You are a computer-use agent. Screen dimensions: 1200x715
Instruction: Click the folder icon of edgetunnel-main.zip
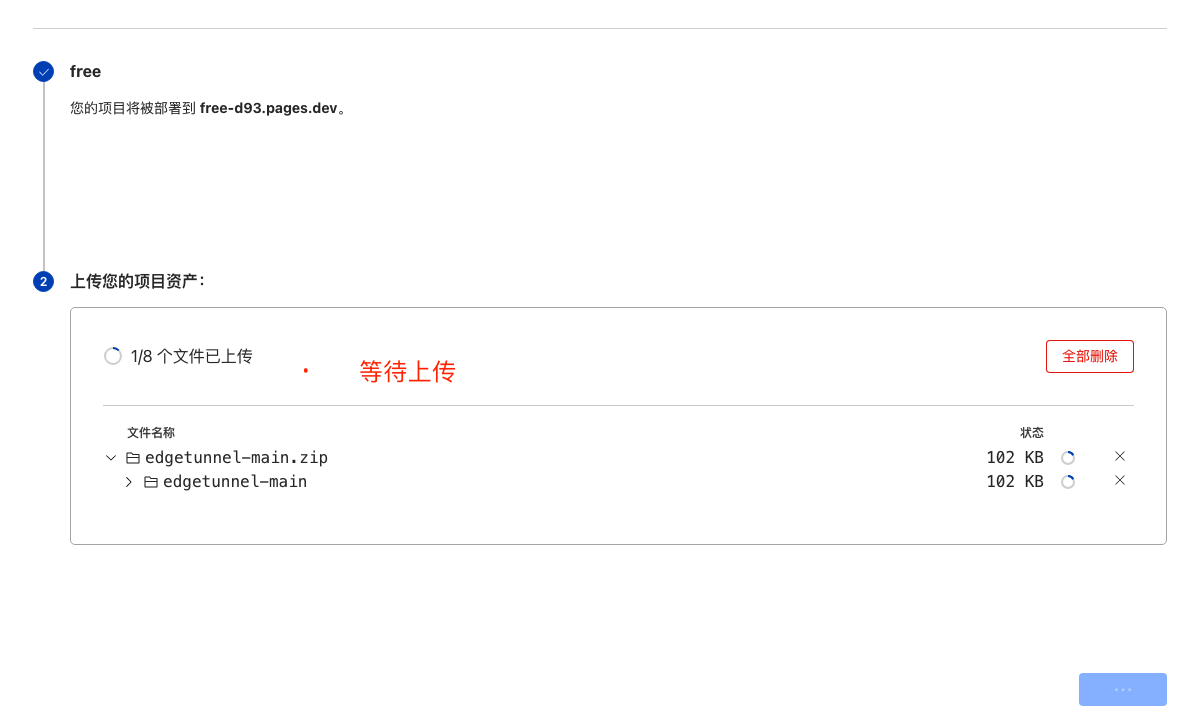133,458
